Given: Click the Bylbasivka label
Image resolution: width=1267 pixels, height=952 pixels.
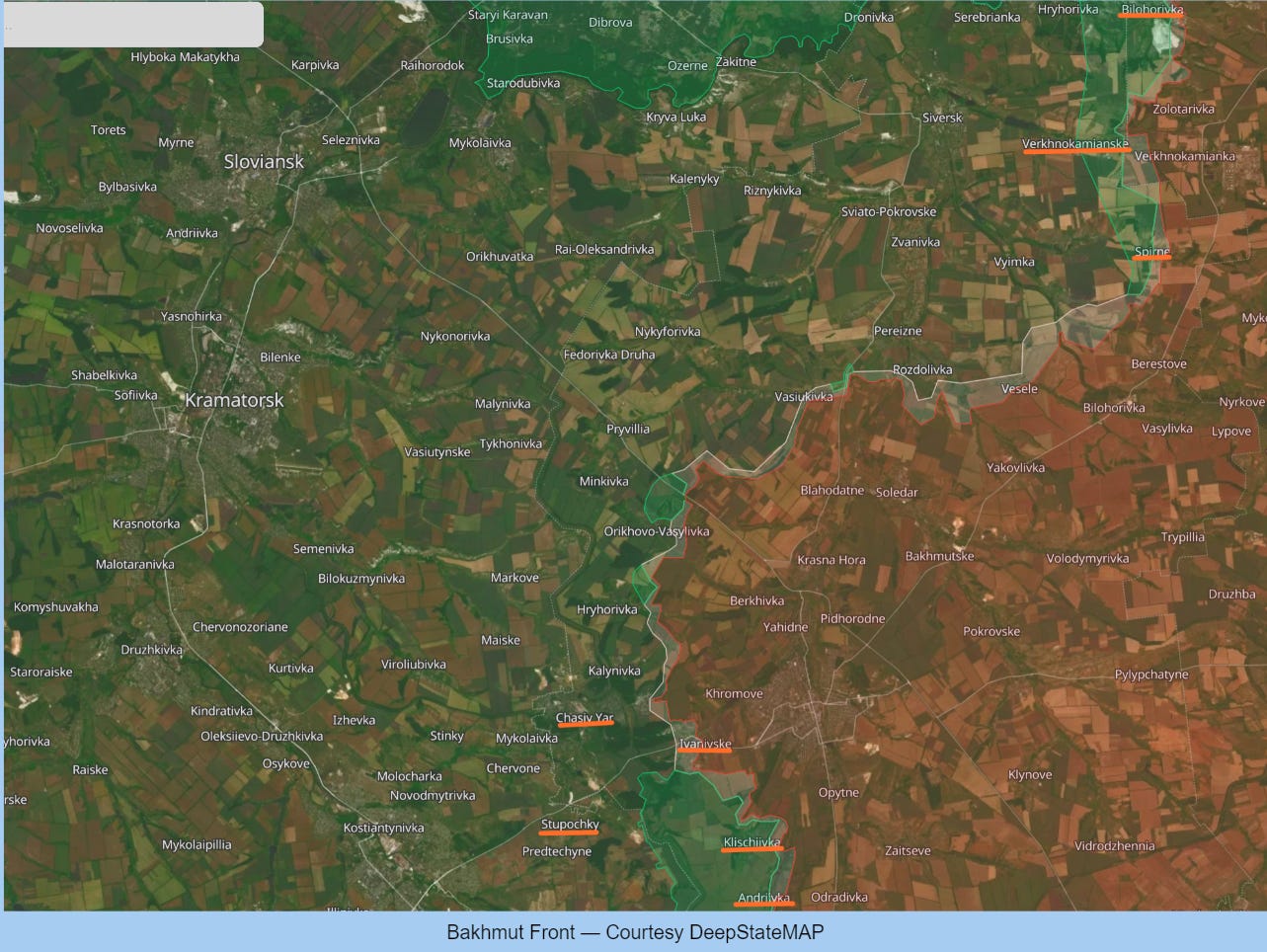Looking at the screenshot, I should (127, 187).
